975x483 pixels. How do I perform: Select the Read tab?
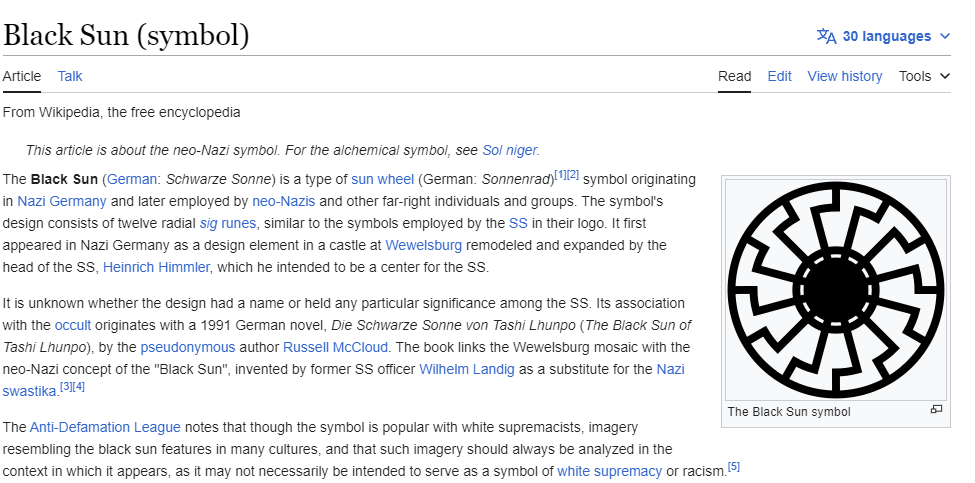tap(734, 76)
